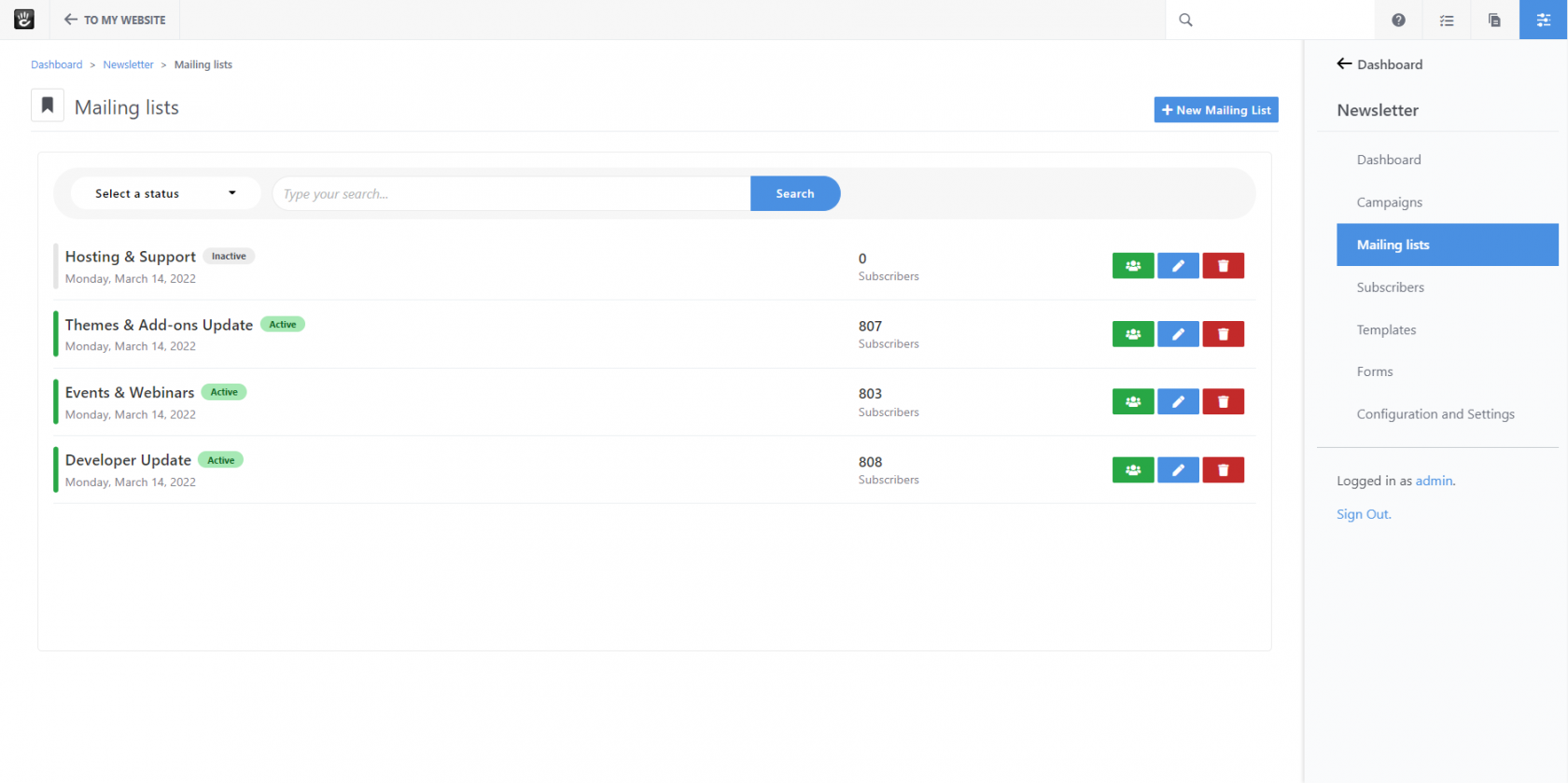Click the New Mailing List button
The image size is (1568, 783).
(1215, 110)
